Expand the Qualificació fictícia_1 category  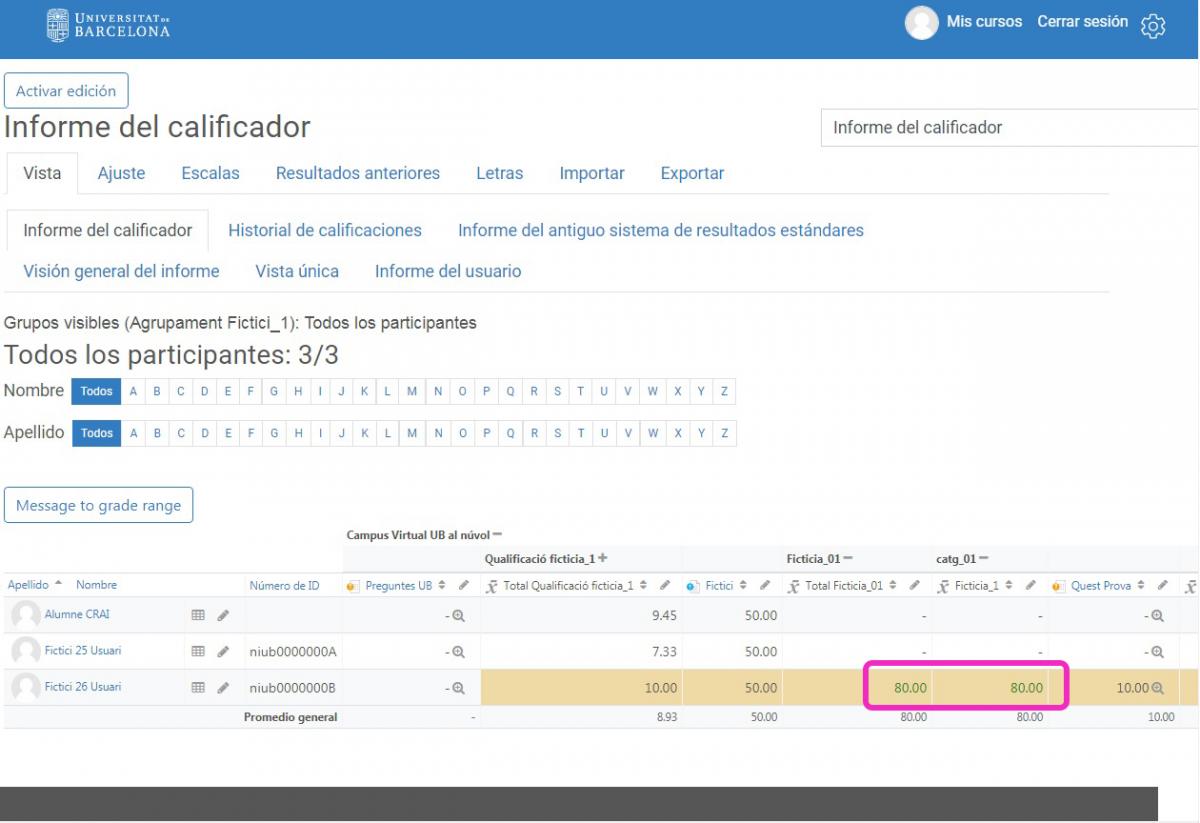(x=602, y=559)
